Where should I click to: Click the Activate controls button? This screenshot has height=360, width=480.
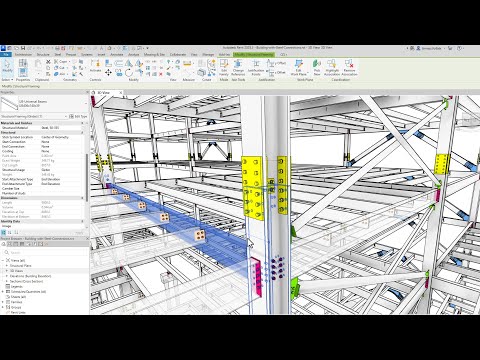tap(95, 66)
